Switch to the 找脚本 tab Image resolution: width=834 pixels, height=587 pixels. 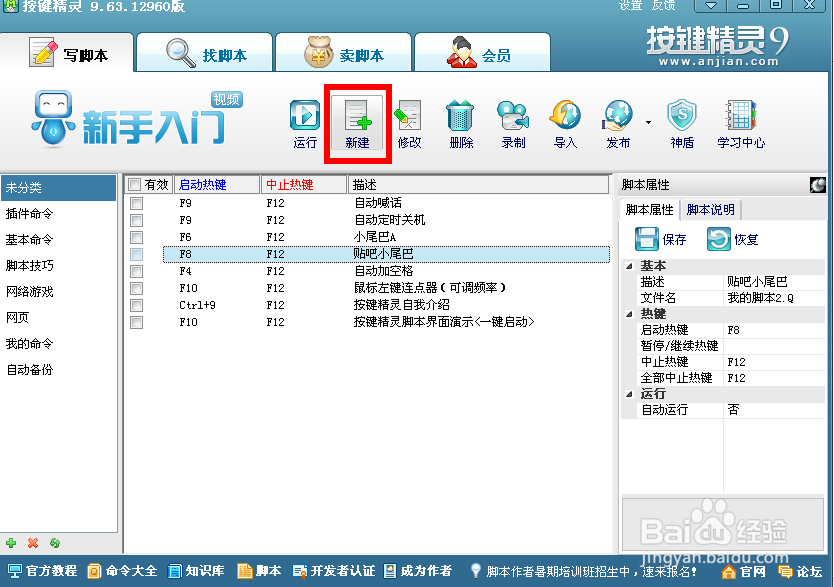pyautogui.click(x=205, y=53)
